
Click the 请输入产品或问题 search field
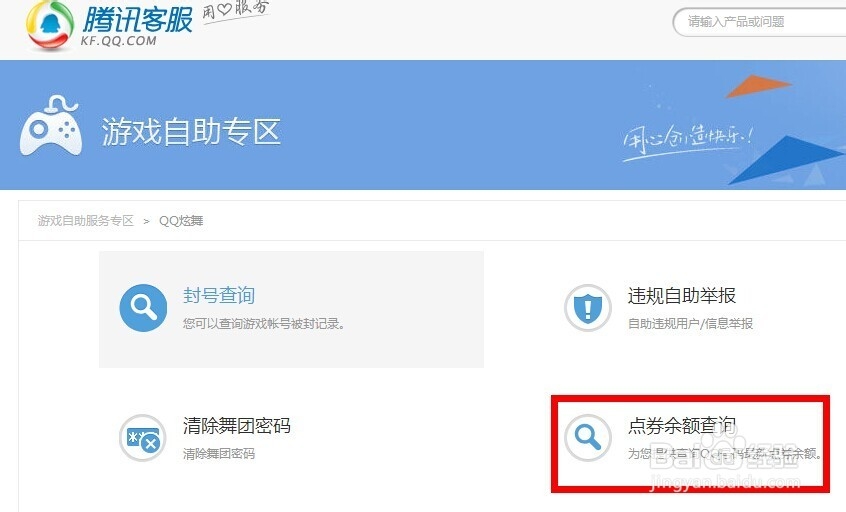(x=760, y=22)
